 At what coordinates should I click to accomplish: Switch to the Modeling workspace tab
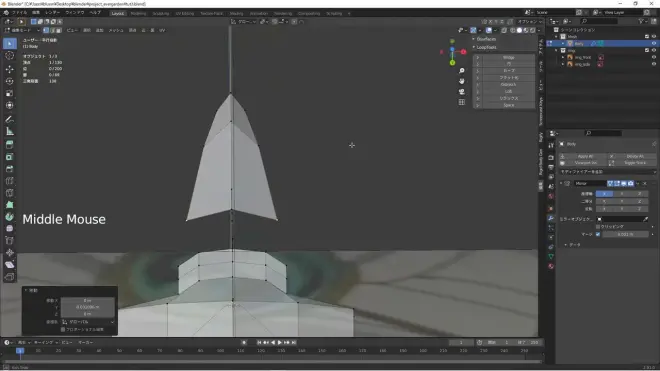[x=138, y=13]
